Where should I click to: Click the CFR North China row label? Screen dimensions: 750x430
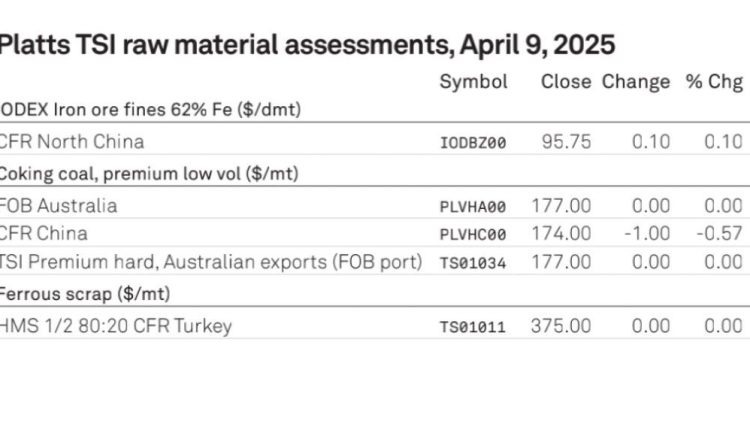tap(72, 142)
